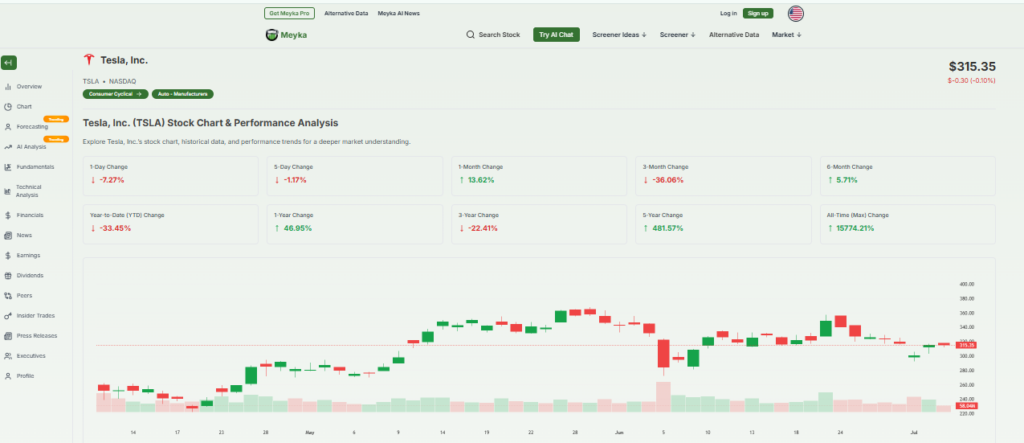Image resolution: width=1024 pixels, height=443 pixels.
Task: Click the Profile person icon in sidebar
Action: [8, 376]
